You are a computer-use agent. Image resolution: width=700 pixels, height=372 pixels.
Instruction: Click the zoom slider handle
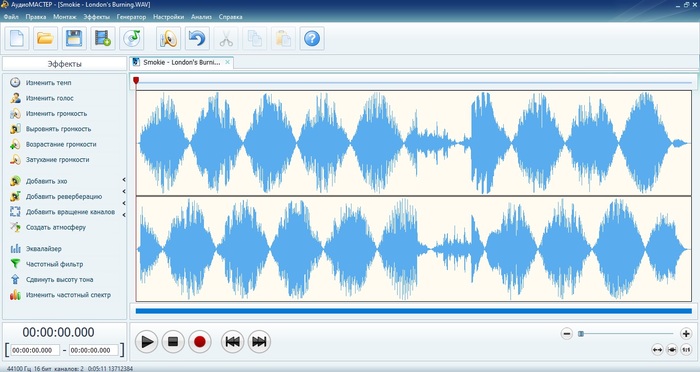(581, 334)
